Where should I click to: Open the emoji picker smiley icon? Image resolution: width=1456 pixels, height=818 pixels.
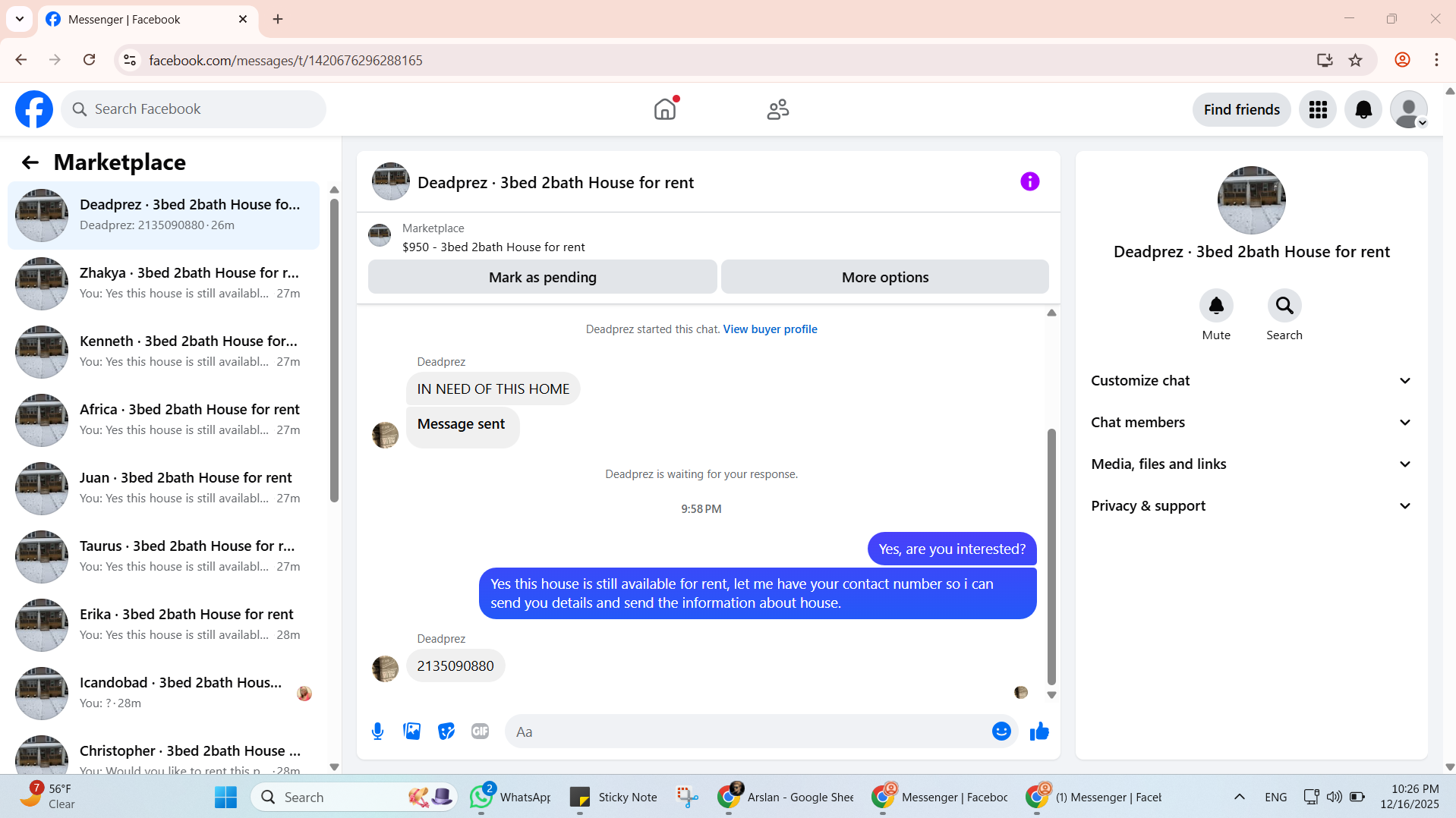click(1001, 731)
